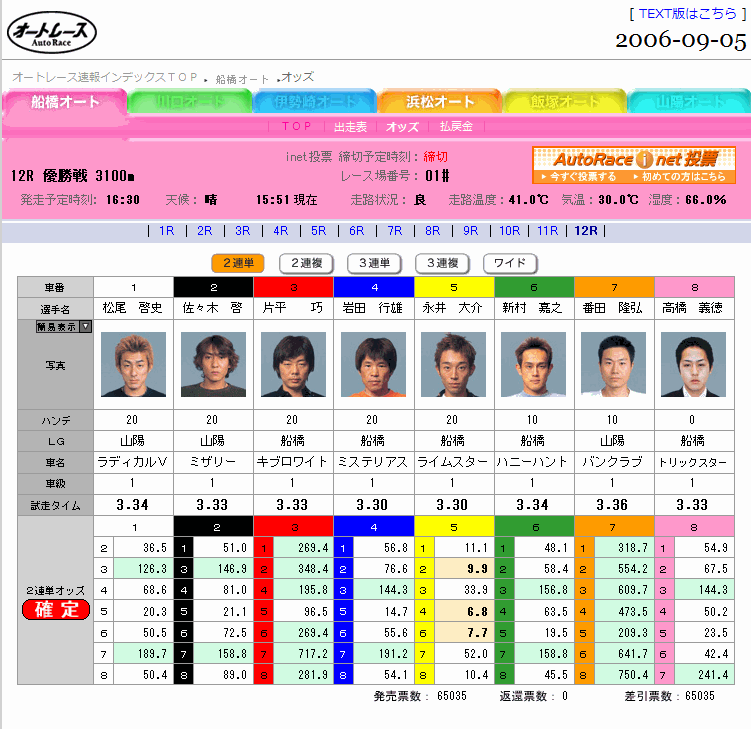Click photo of rider 永井 大介
The width and height of the screenshot is (751, 729).
454,364
